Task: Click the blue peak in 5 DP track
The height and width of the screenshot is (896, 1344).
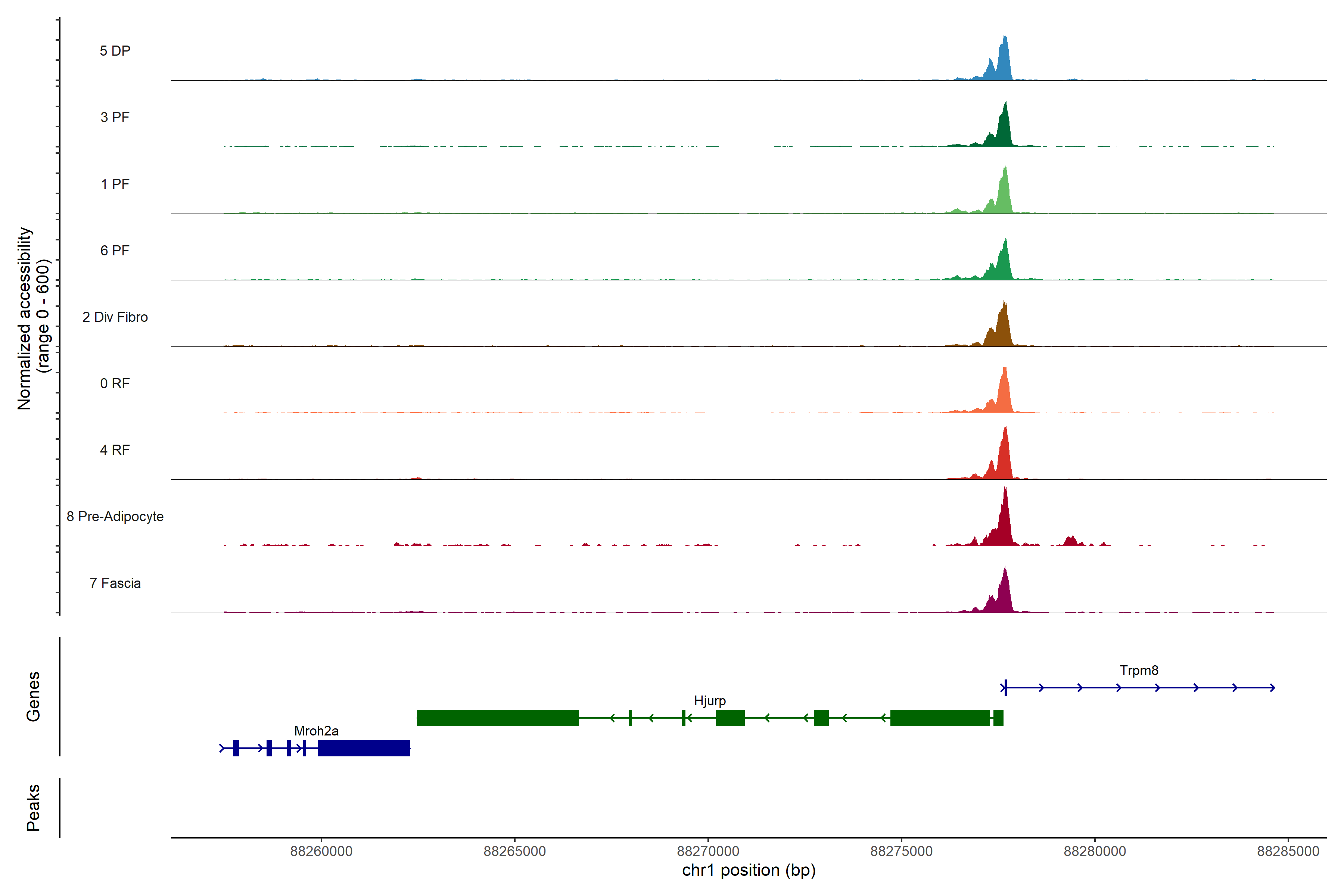Action: click(1004, 63)
